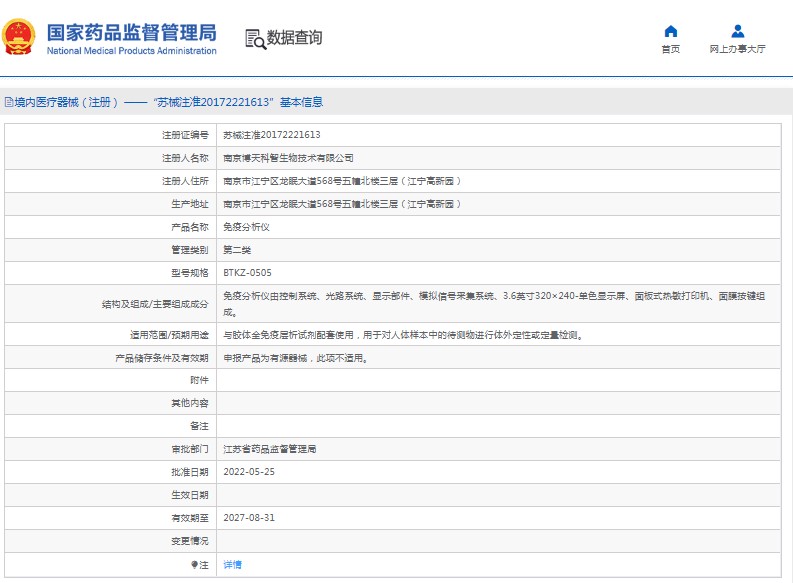Select model BTKZ-0505
Viewport: 793px width, 583px height.
pos(247,273)
